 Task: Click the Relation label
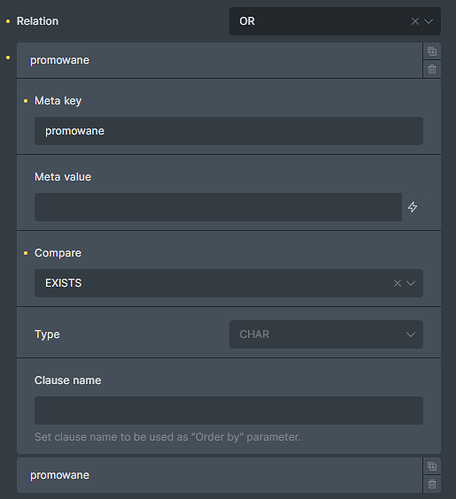[x=38, y=21]
